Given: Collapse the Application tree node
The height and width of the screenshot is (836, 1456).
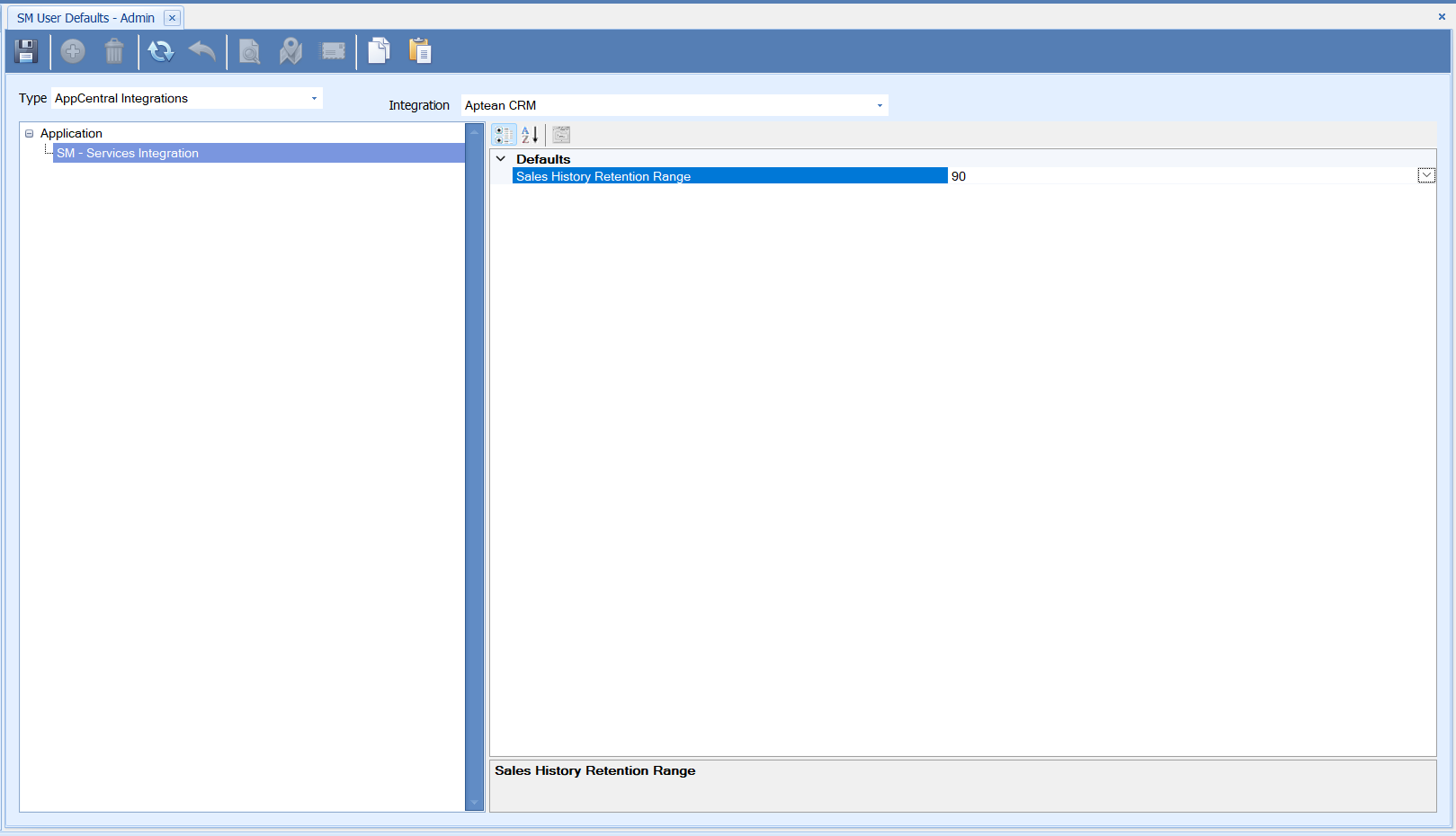Looking at the screenshot, I should click(x=29, y=134).
